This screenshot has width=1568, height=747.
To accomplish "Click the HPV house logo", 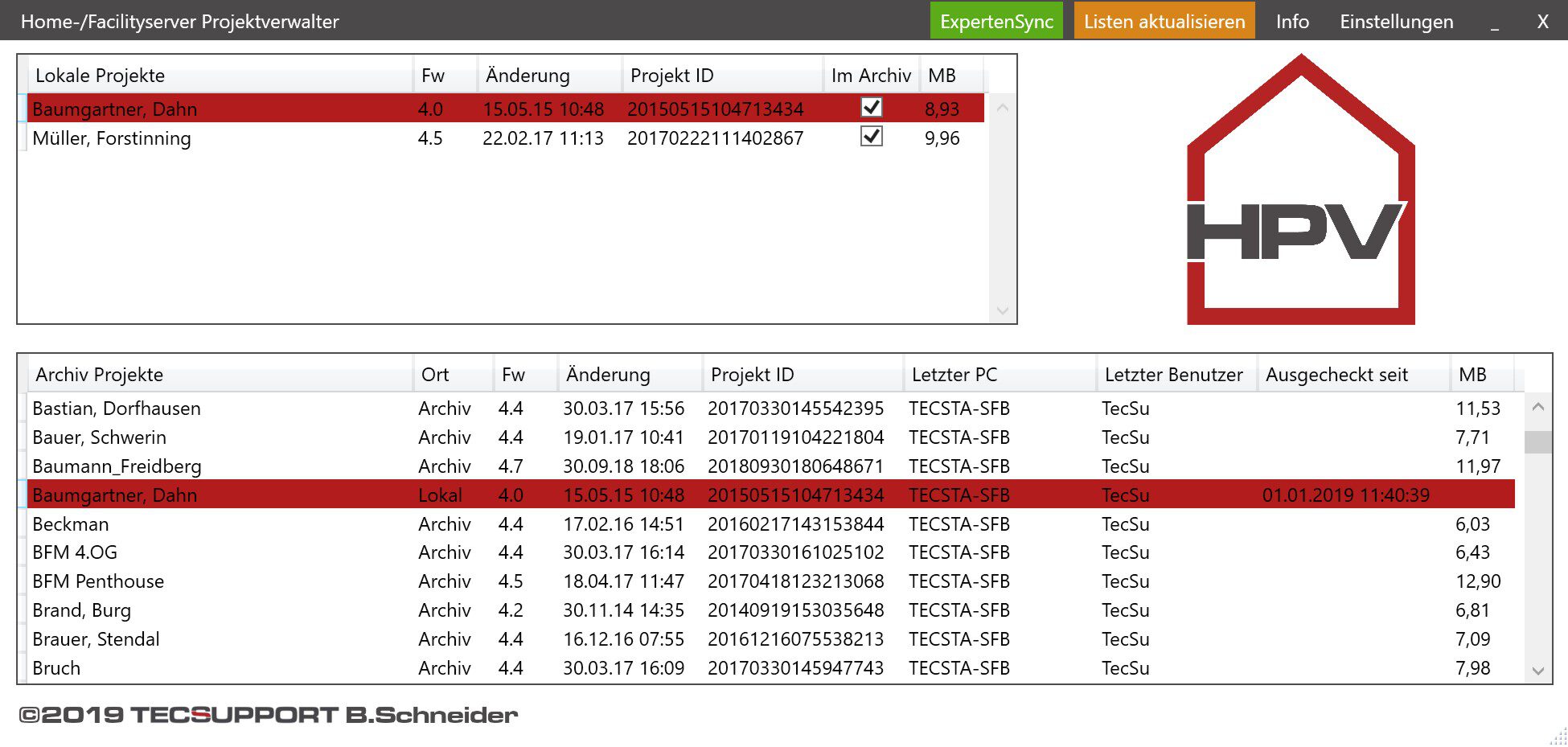I will click(x=1300, y=189).
